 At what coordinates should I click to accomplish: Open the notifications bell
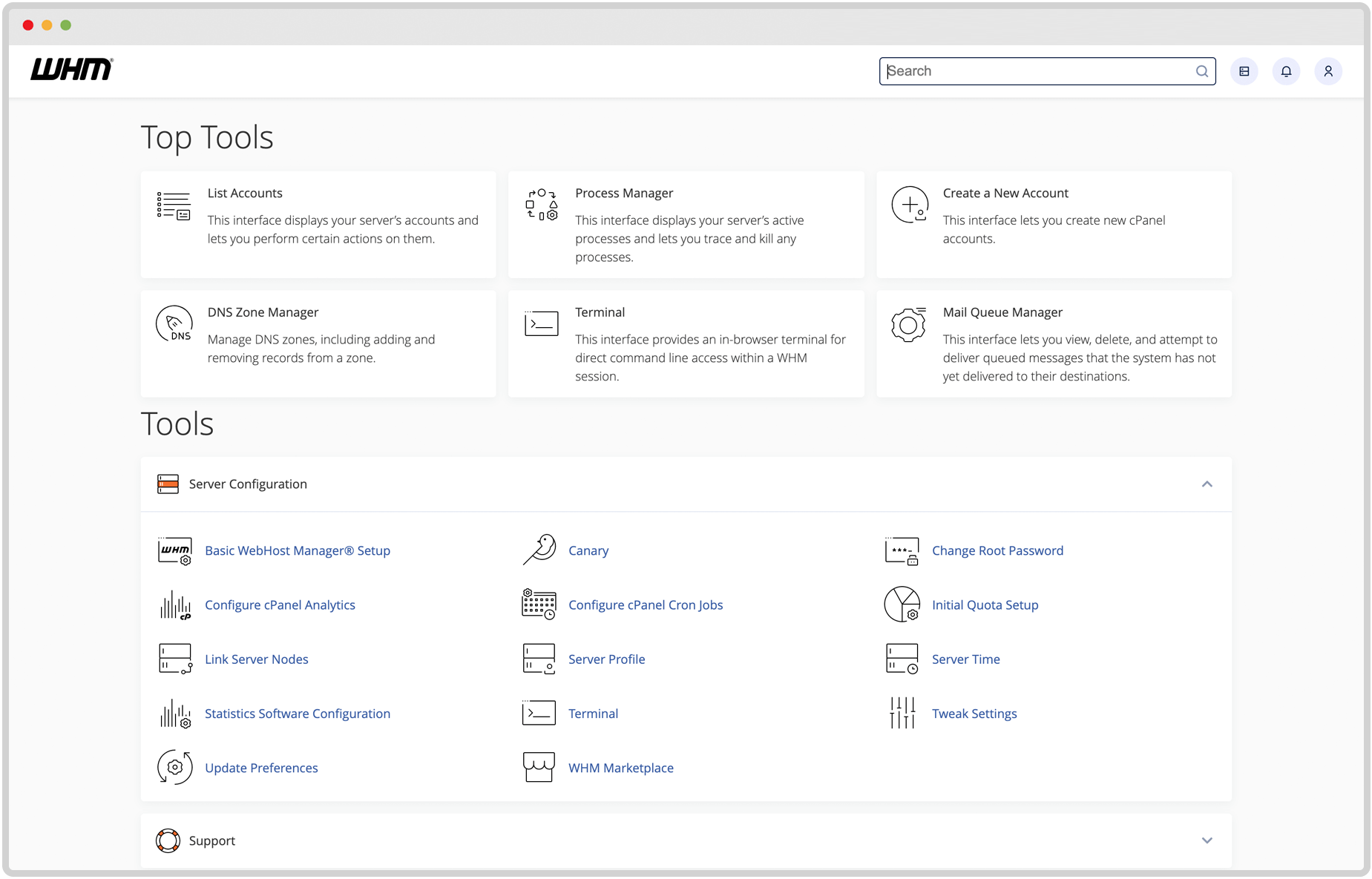[x=1286, y=71]
